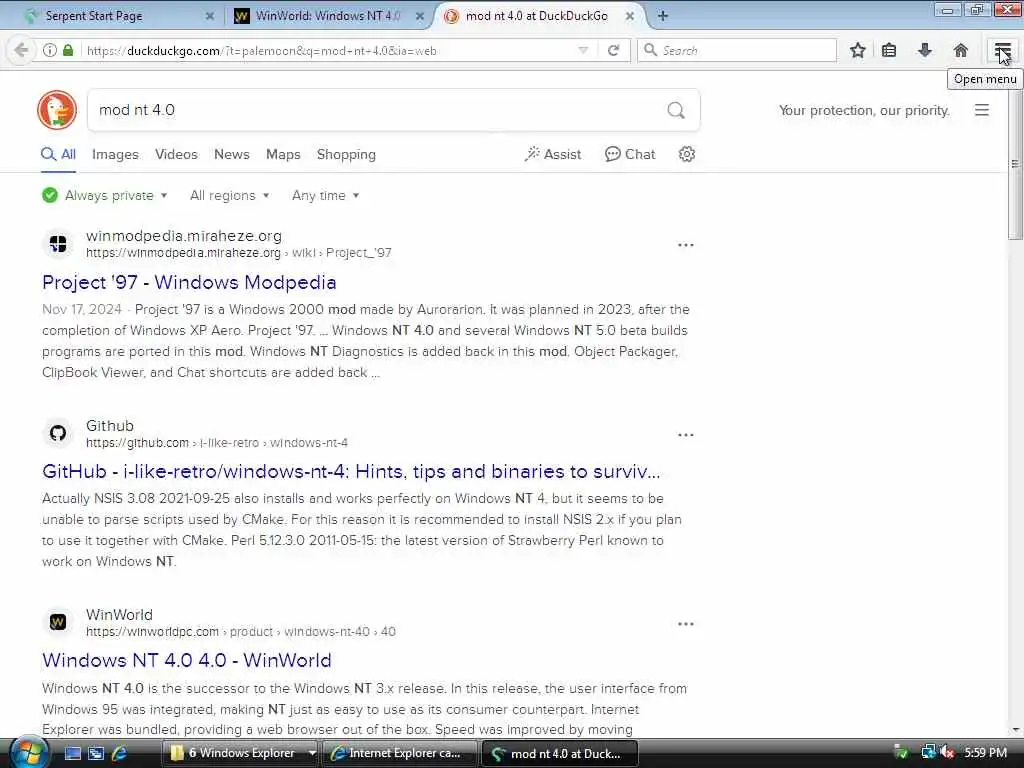
Task: Click the Windows Start orb
Action: pyautogui.click(x=28, y=752)
